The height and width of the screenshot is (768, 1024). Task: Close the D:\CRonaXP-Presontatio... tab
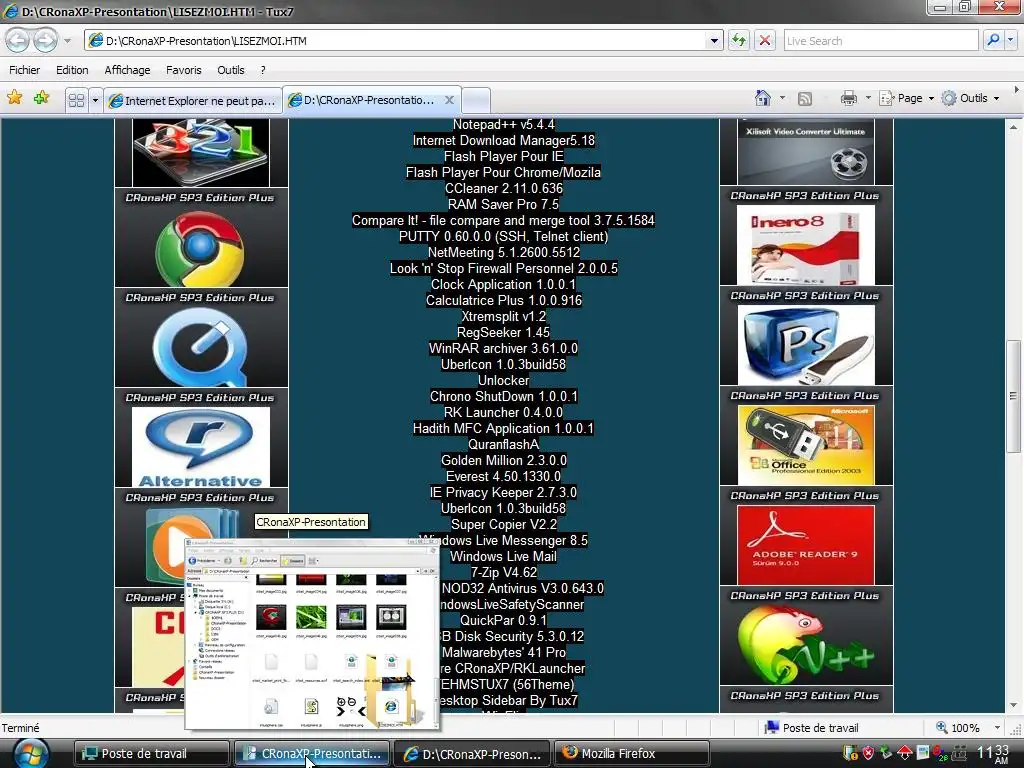tap(449, 100)
